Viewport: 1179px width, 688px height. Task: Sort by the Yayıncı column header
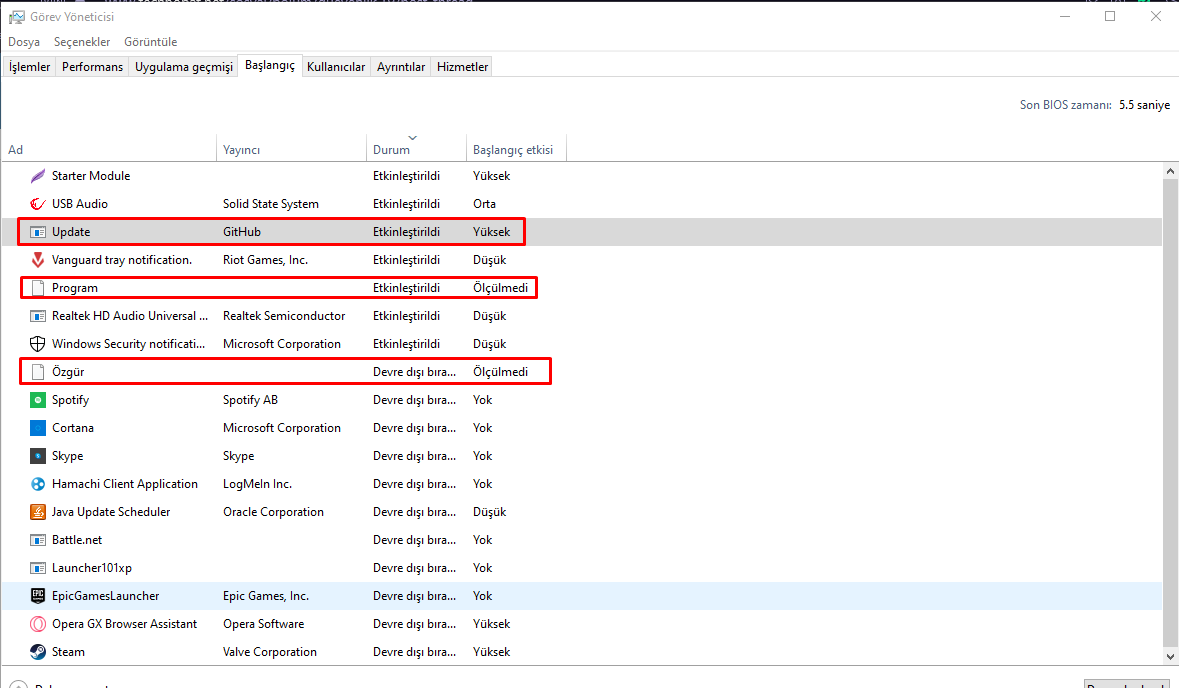292,148
